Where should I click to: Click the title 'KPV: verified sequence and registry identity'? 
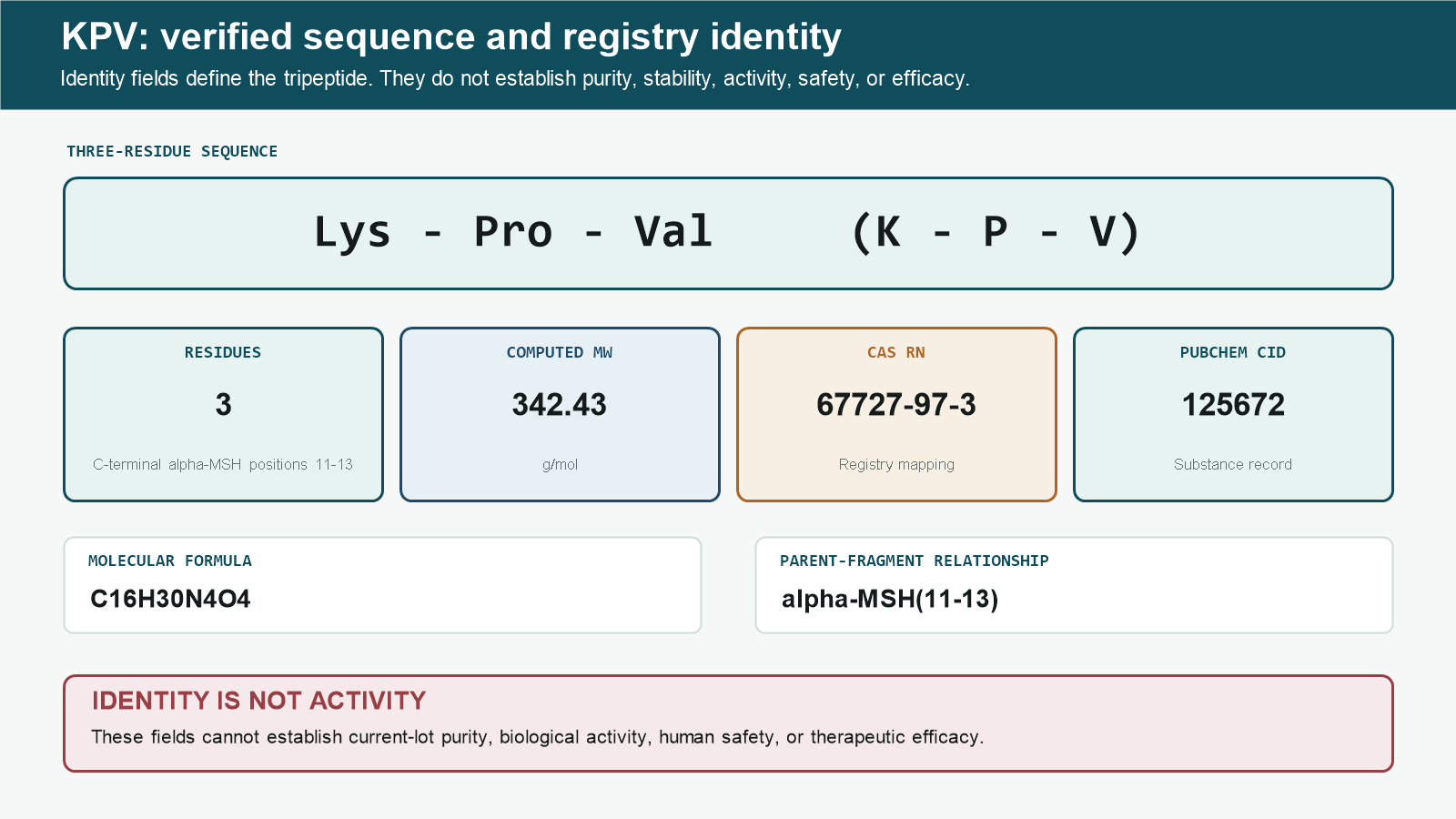(451, 37)
